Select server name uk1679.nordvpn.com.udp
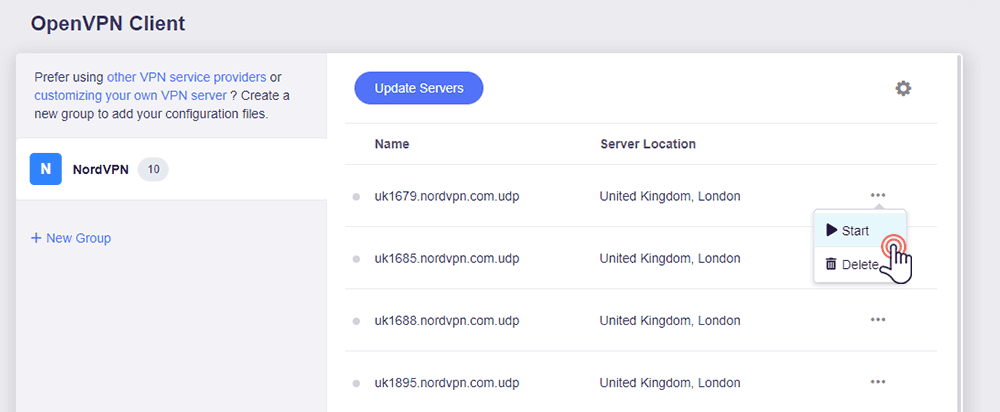 point(447,196)
